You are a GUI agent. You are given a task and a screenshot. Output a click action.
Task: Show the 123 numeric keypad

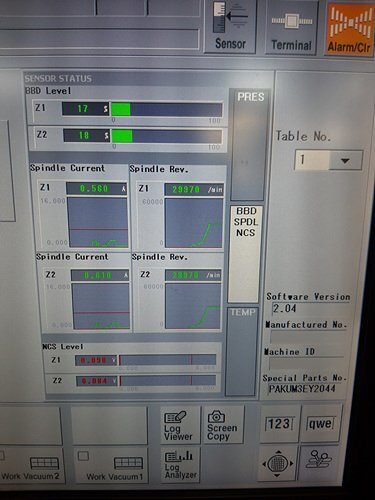(x=280, y=424)
